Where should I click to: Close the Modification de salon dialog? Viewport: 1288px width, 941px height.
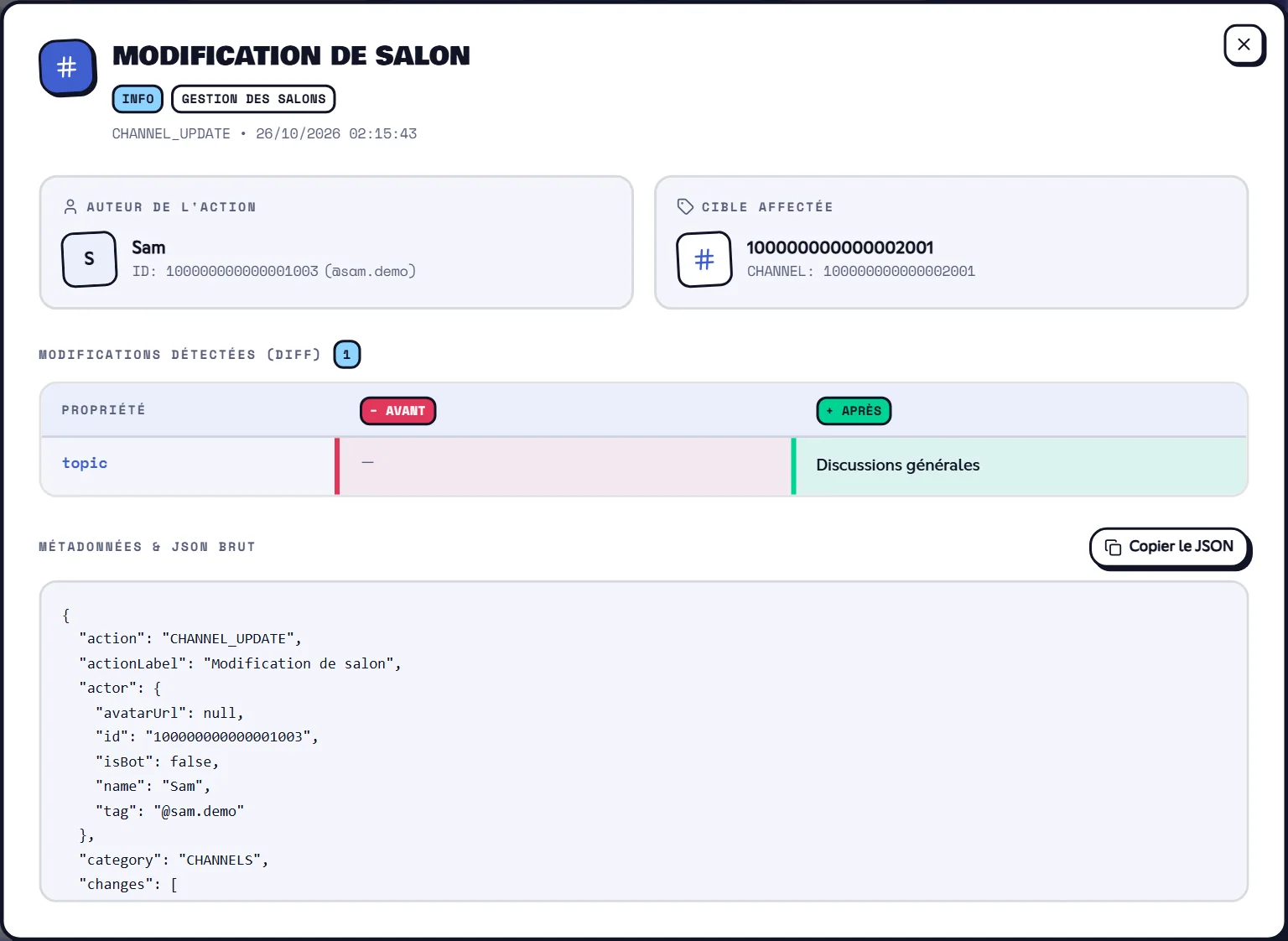(x=1244, y=44)
